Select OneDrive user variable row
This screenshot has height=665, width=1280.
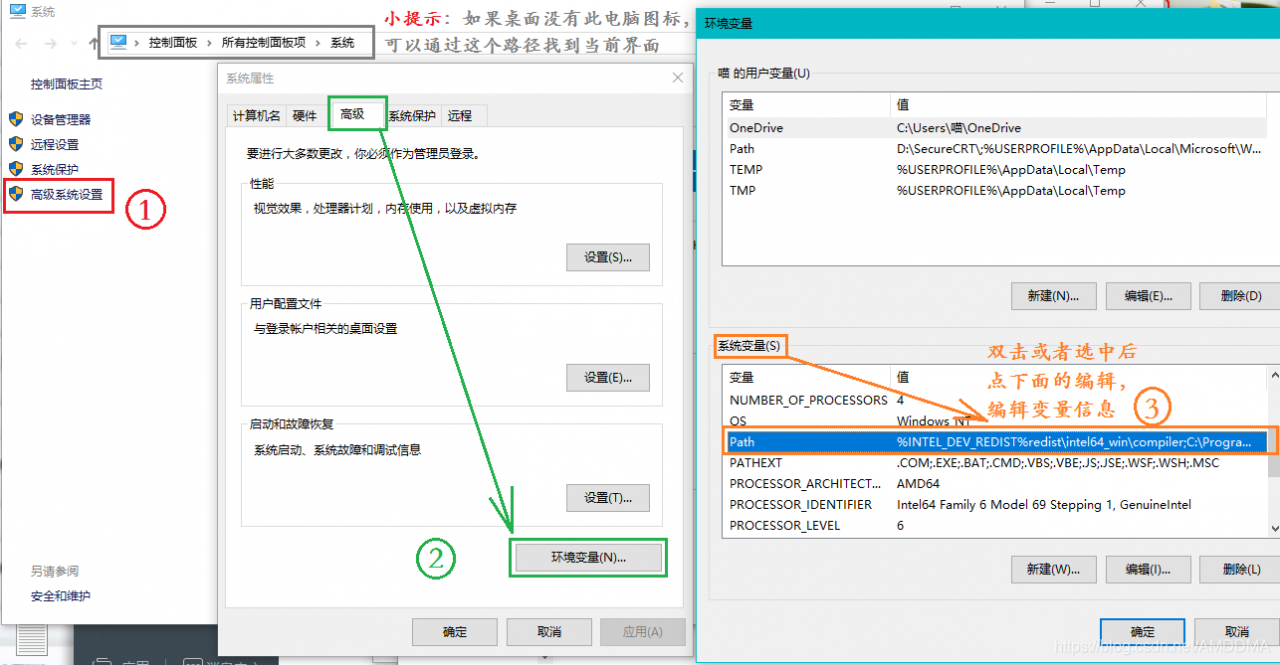[x=994, y=128]
